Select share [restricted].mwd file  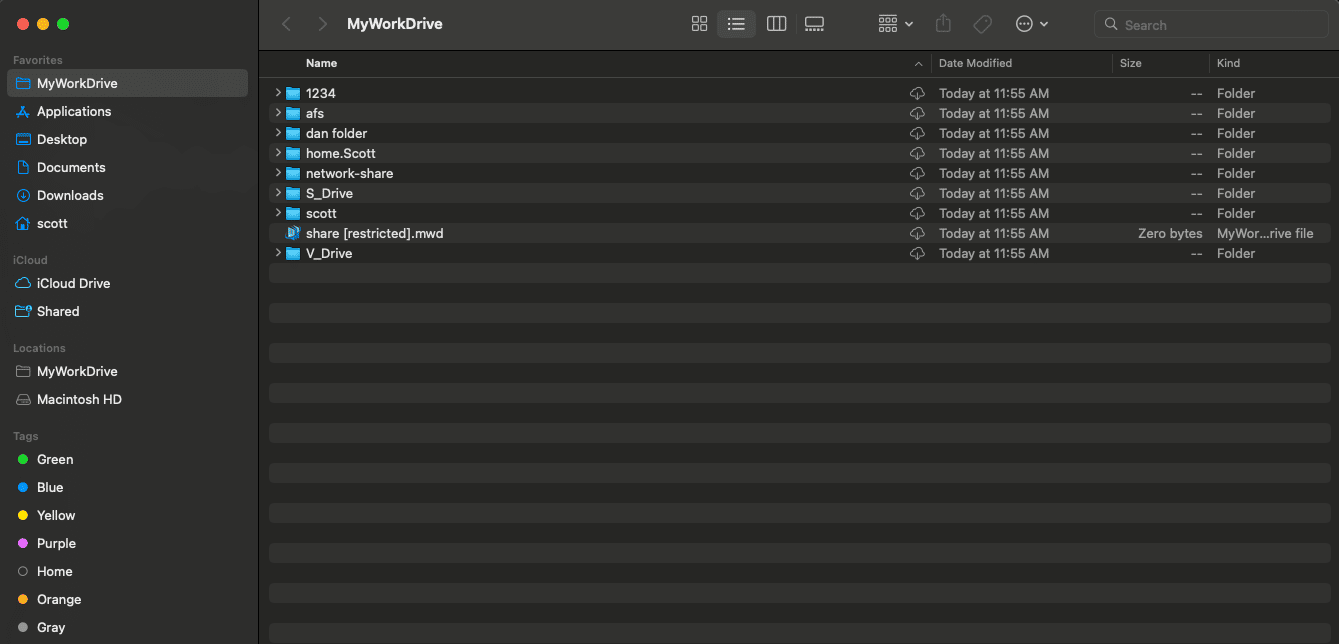(374, 233)
